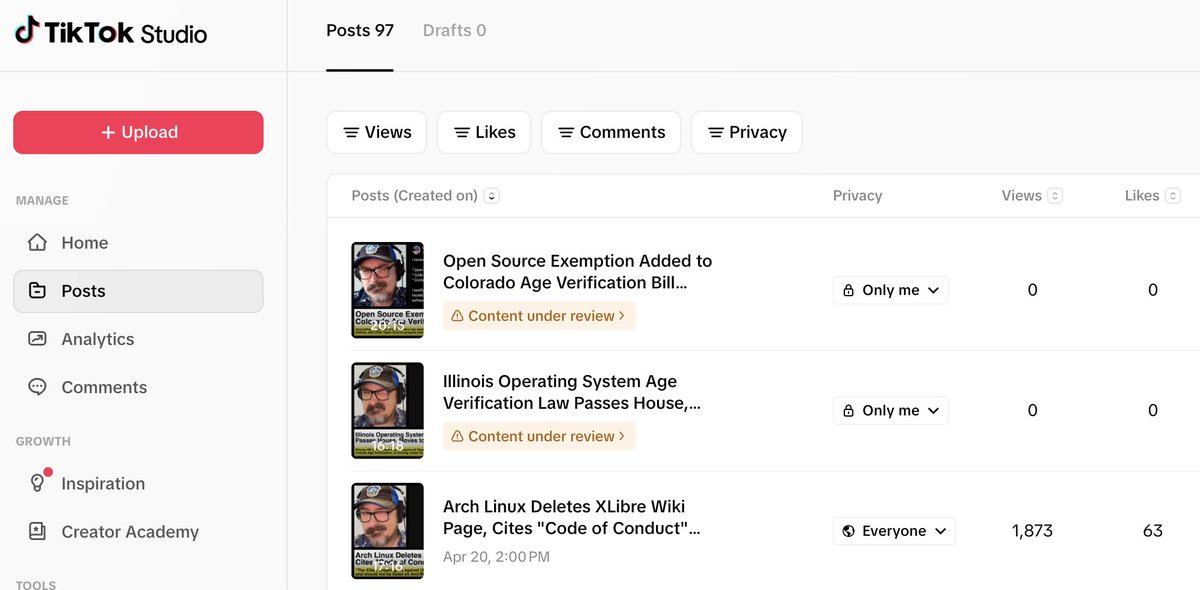Click Content under review on Colorado post
The height and width of the screenshot is (590, 1200).
pos(539,316)
